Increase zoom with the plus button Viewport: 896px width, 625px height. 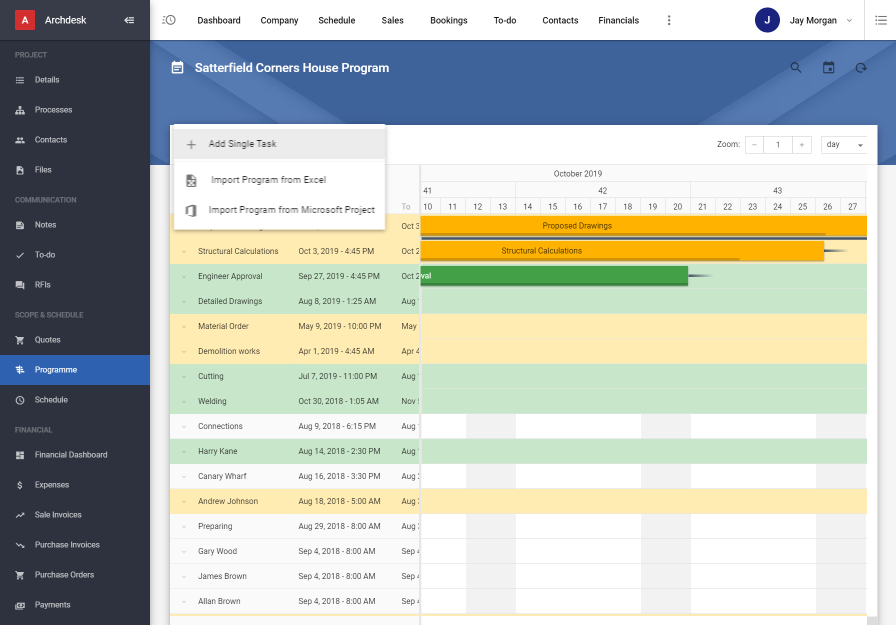click(x=802, y=145)
